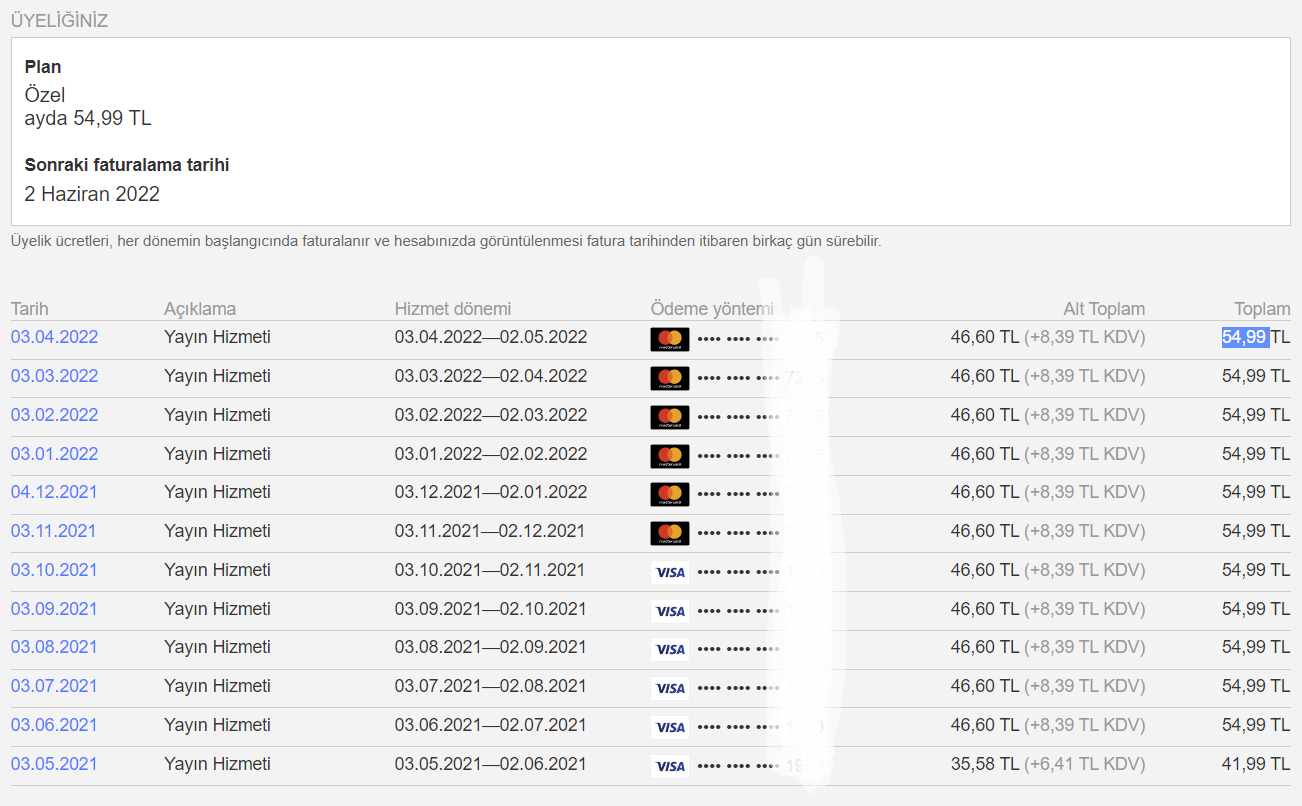Open the 03.06.2021 invoice link
Screen dimensions: 1302x806
pos(54,725)
